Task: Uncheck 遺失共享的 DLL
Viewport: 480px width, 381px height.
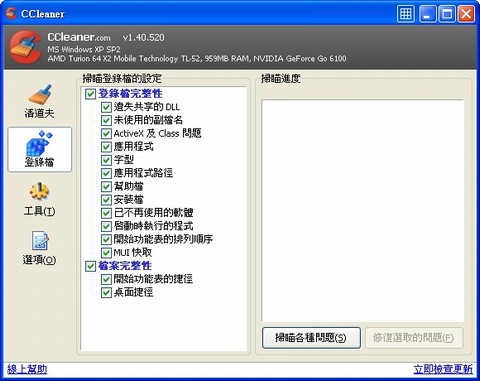Action: point(106,107)
